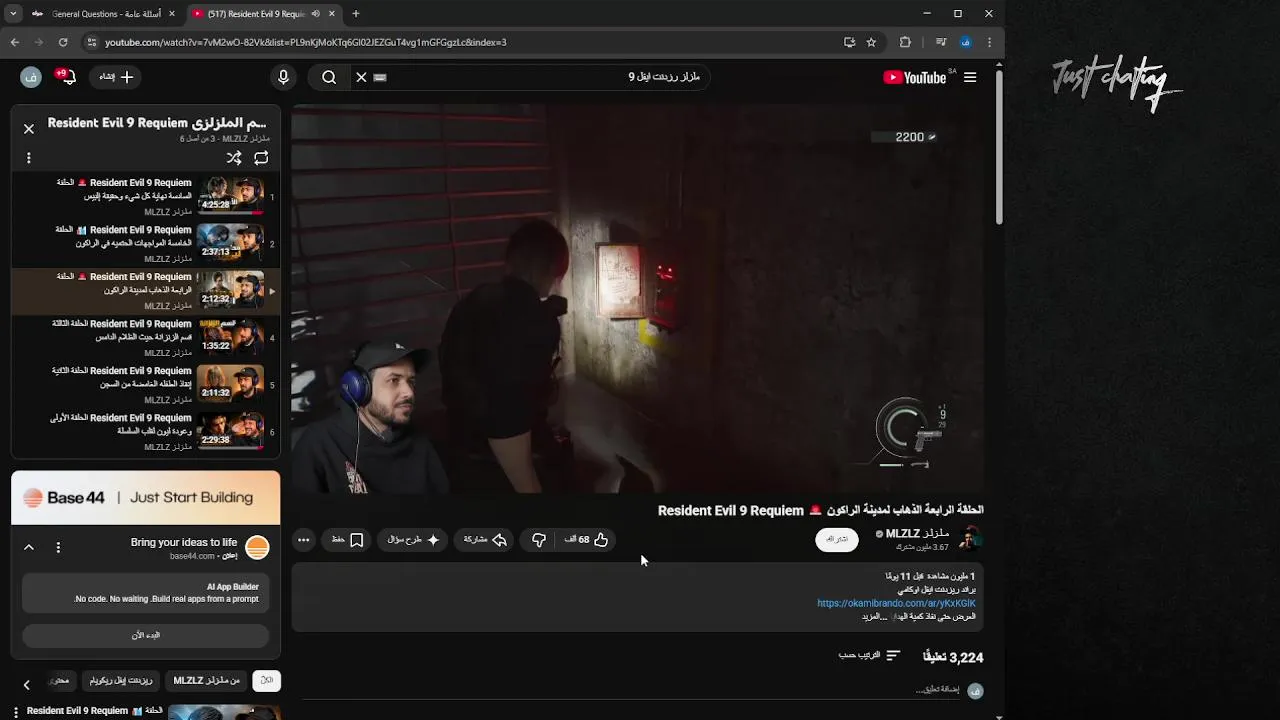Open base44.com advertiser logo
Screen dimensions: 1280x720
(257, 547)
